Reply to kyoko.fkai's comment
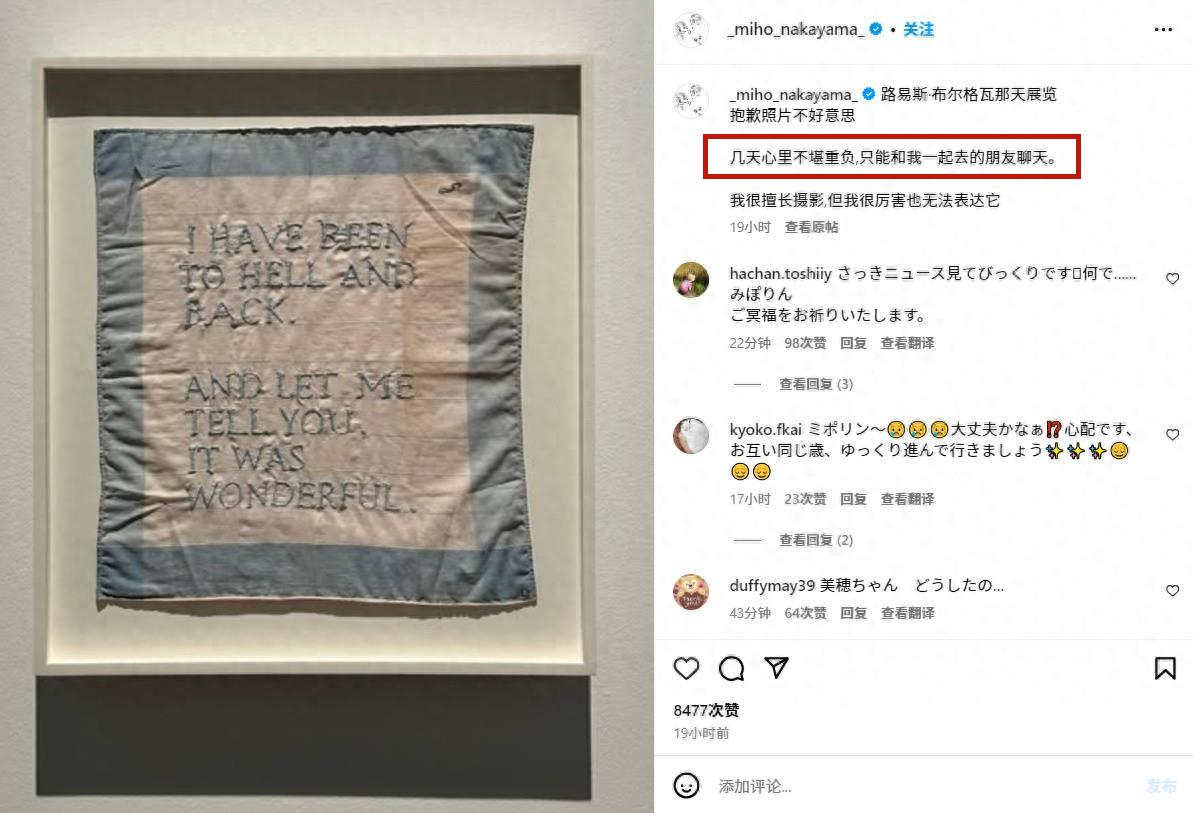The height and width of the screenshot is (813, 1193). pyautogui.click(x=853, y=499)
